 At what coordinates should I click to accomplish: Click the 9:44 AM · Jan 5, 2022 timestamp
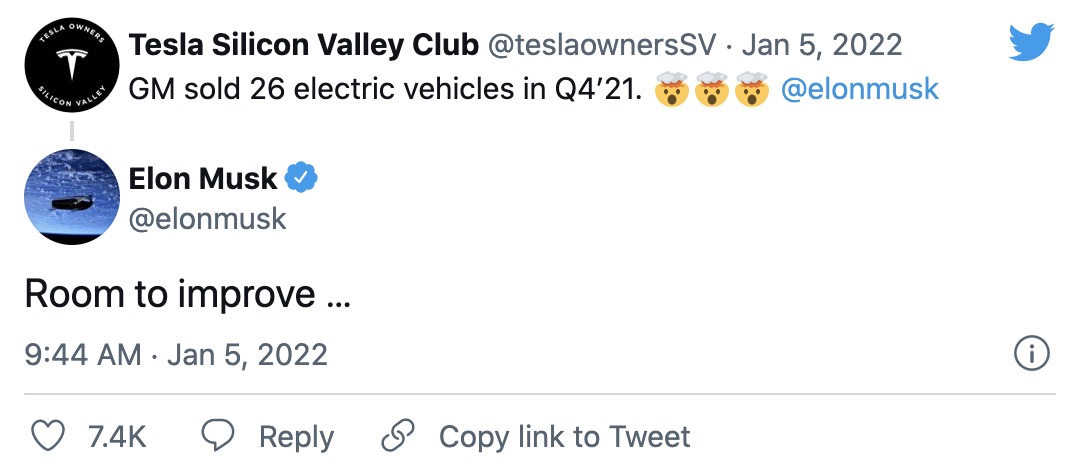(176, 354)
